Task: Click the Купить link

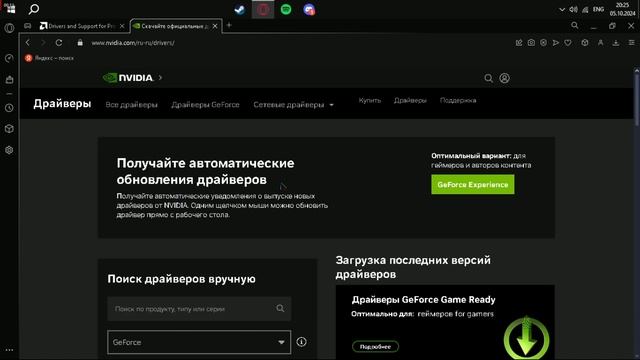Action: pos(370,100)
